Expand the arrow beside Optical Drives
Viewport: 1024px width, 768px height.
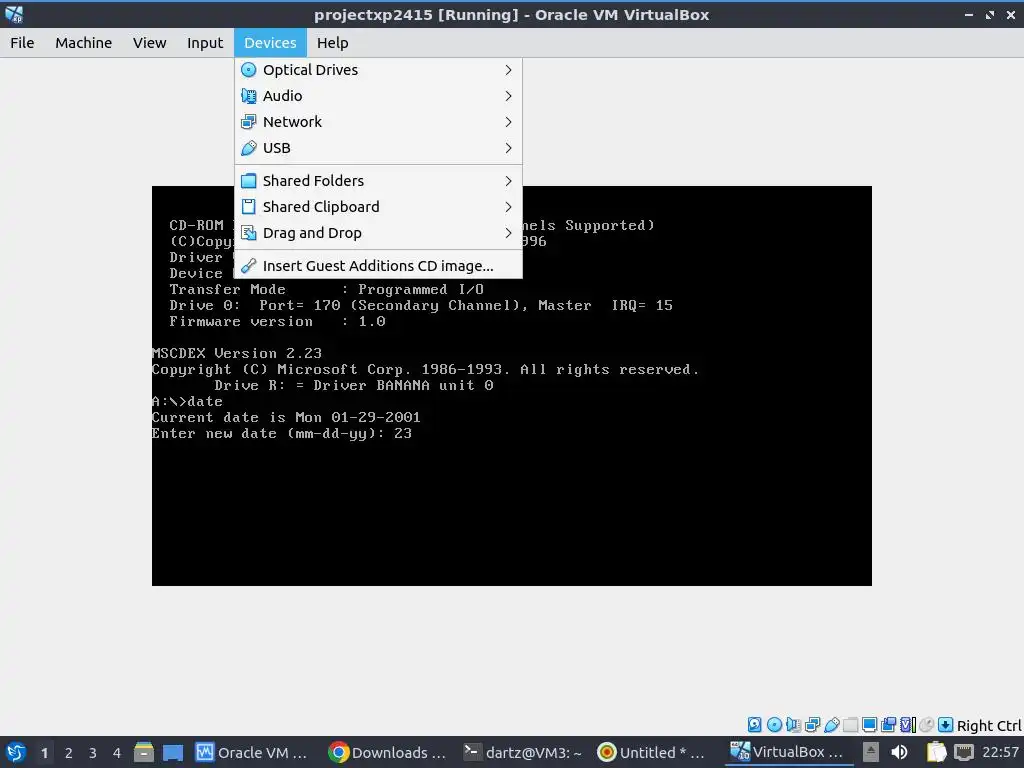[508, 70]
